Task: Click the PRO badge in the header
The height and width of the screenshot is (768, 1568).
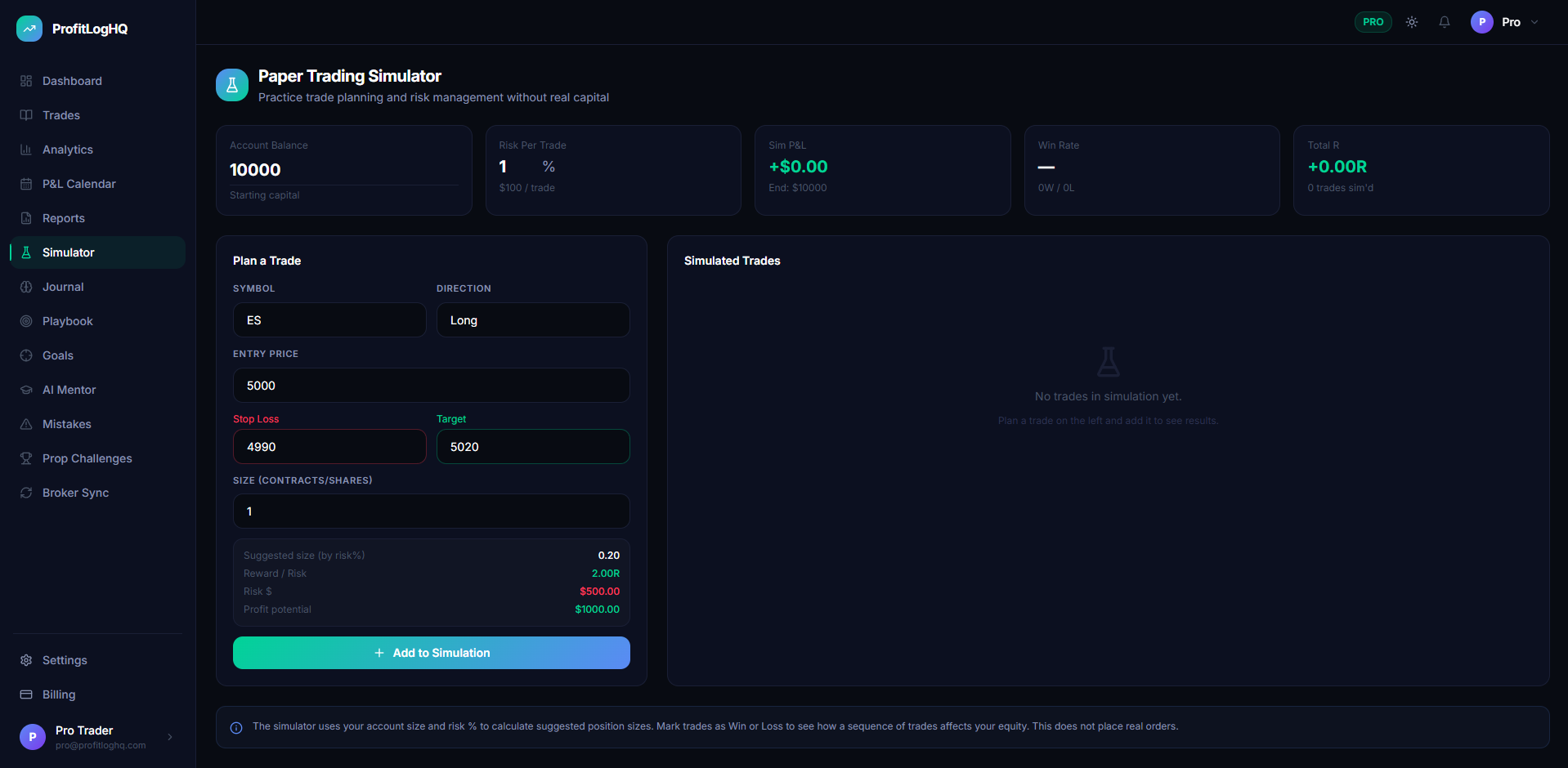Action: 1373,22
